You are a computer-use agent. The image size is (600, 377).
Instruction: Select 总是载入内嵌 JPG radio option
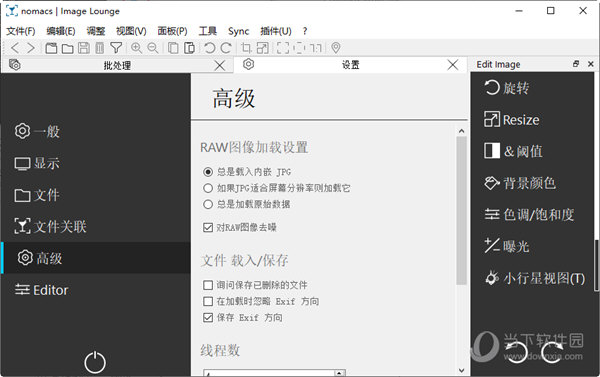pos(247,172)
